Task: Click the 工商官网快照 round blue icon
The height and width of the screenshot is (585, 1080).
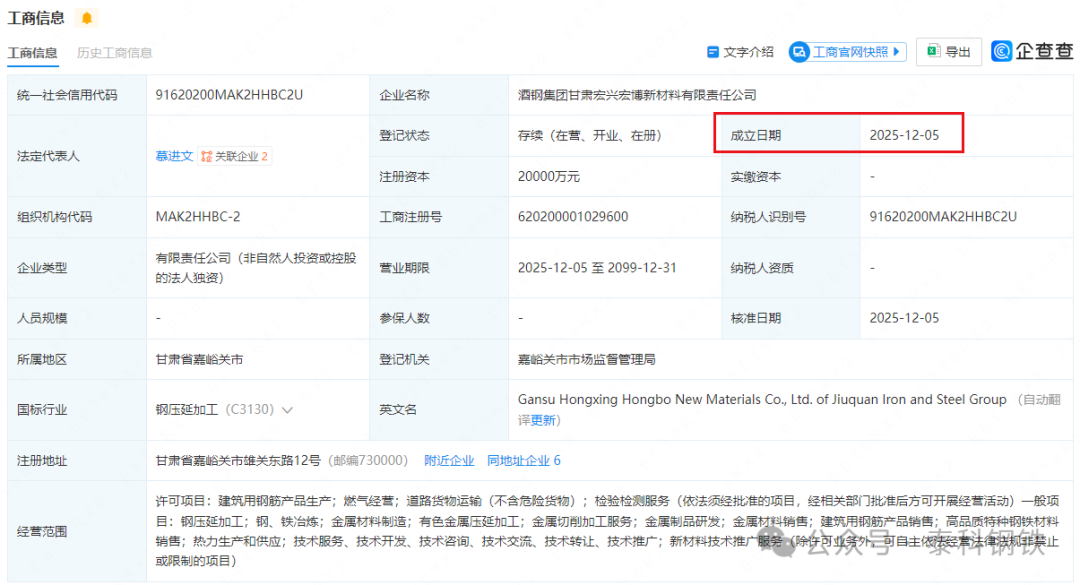Action: (x=799, y=52)
